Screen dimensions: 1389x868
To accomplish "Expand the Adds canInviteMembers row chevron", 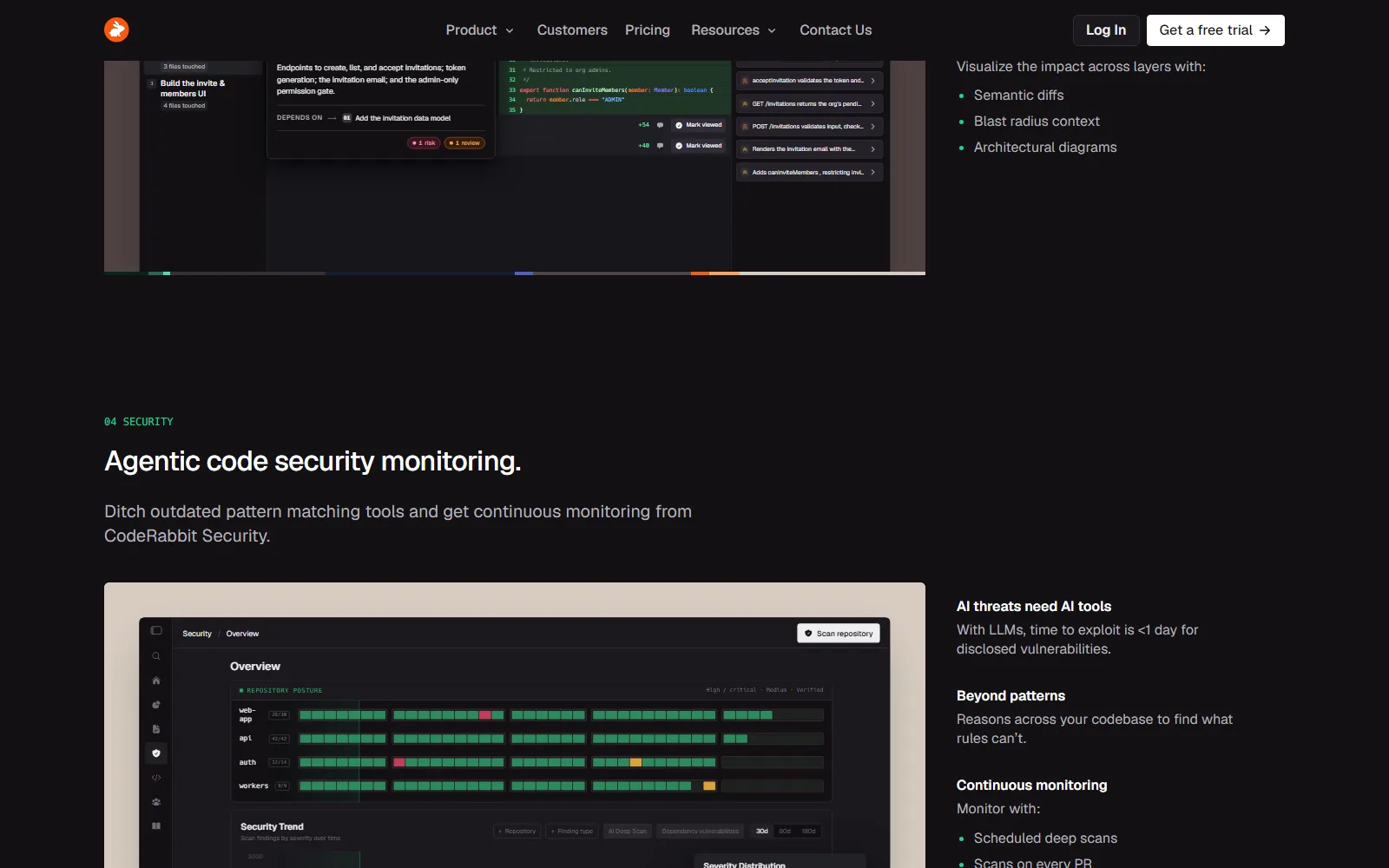I will (x=872, y=173).
